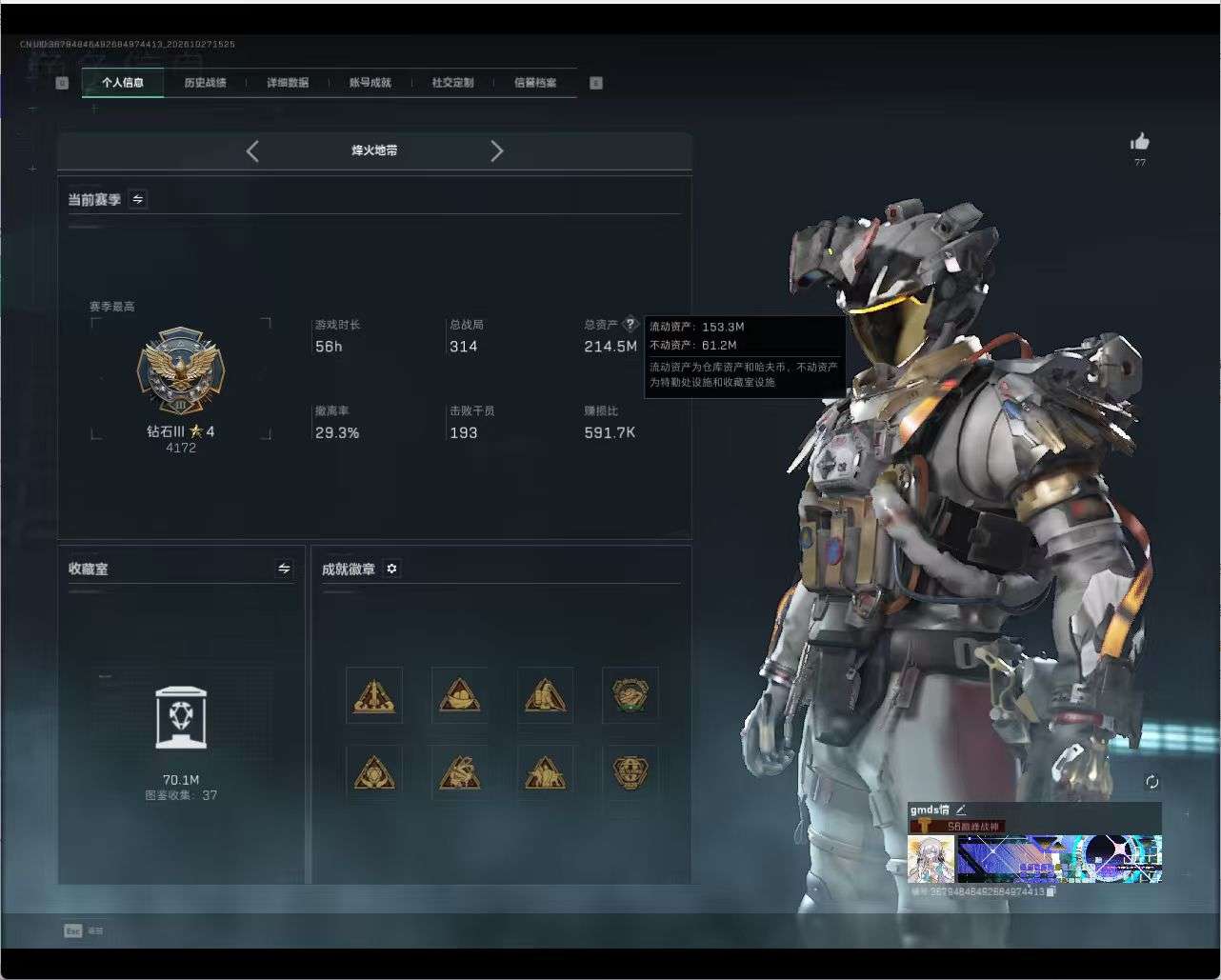Select the first badge in the bottom row
Screen dimensions: 1221x980
374,772
